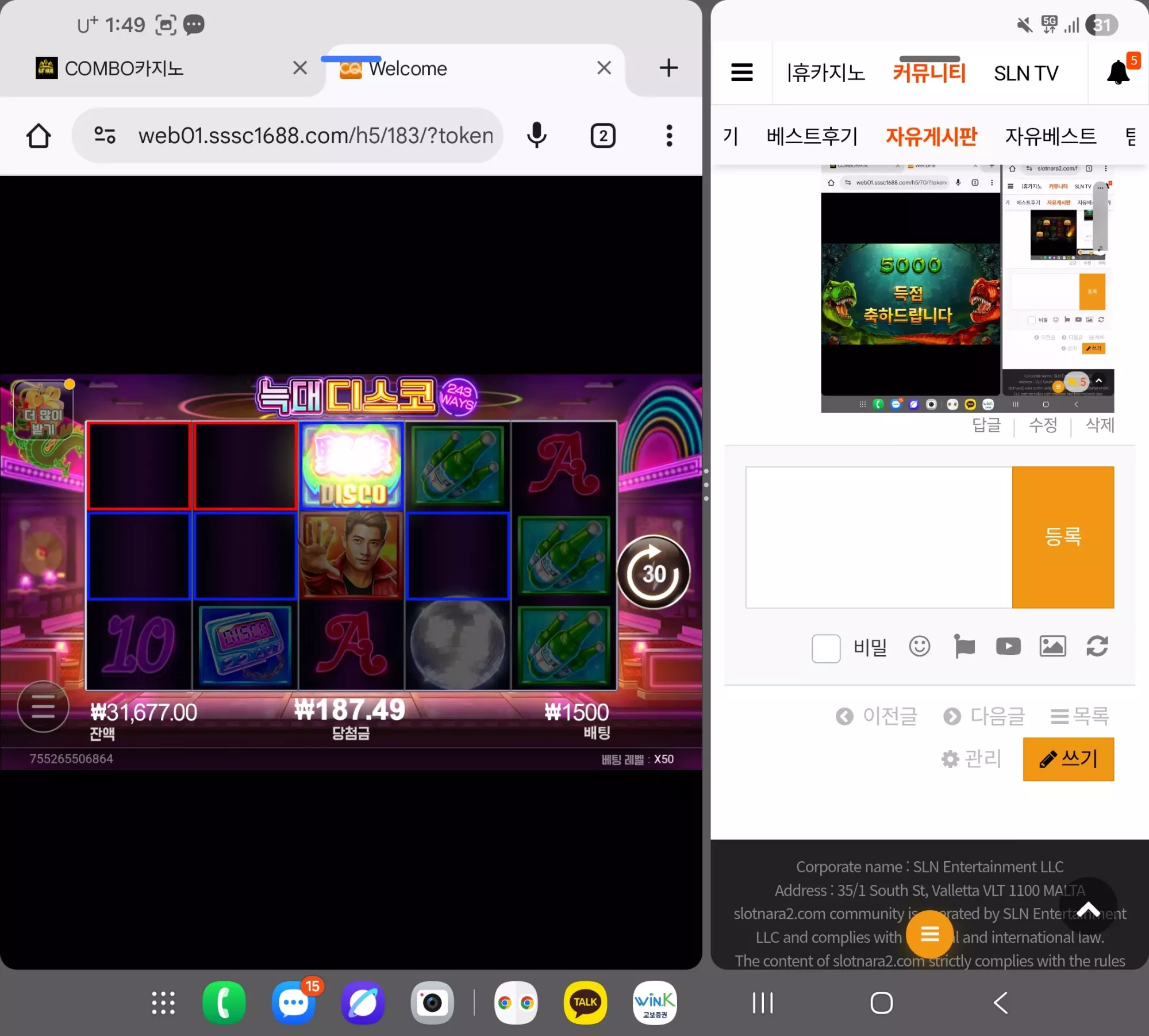Reply using the 답글 link
This screenshot has width=1149, height=1036.
pos(986,425)
